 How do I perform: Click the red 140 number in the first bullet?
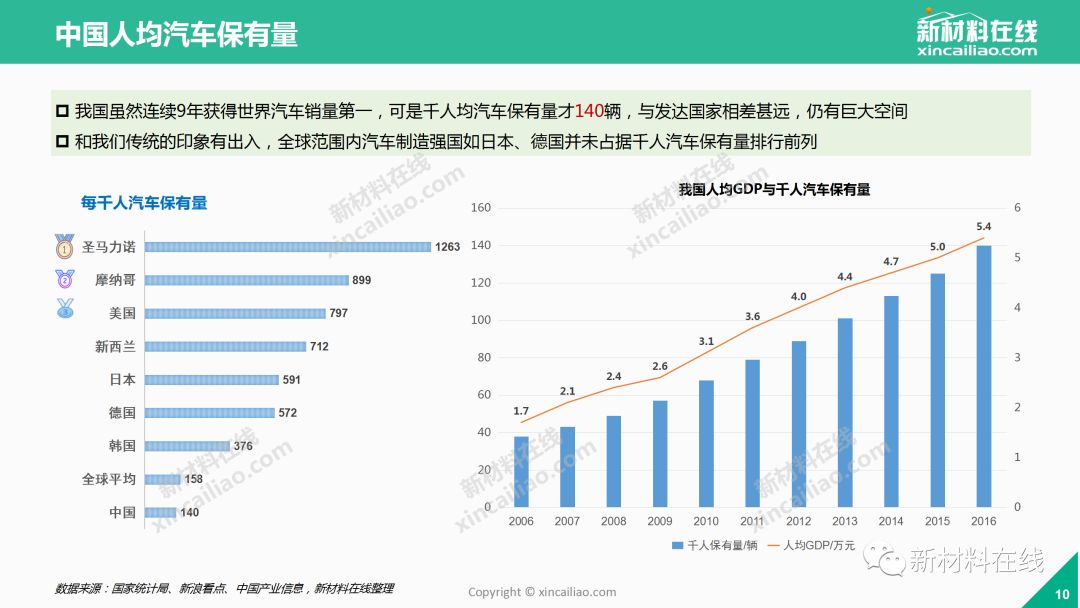coord(592,111)
